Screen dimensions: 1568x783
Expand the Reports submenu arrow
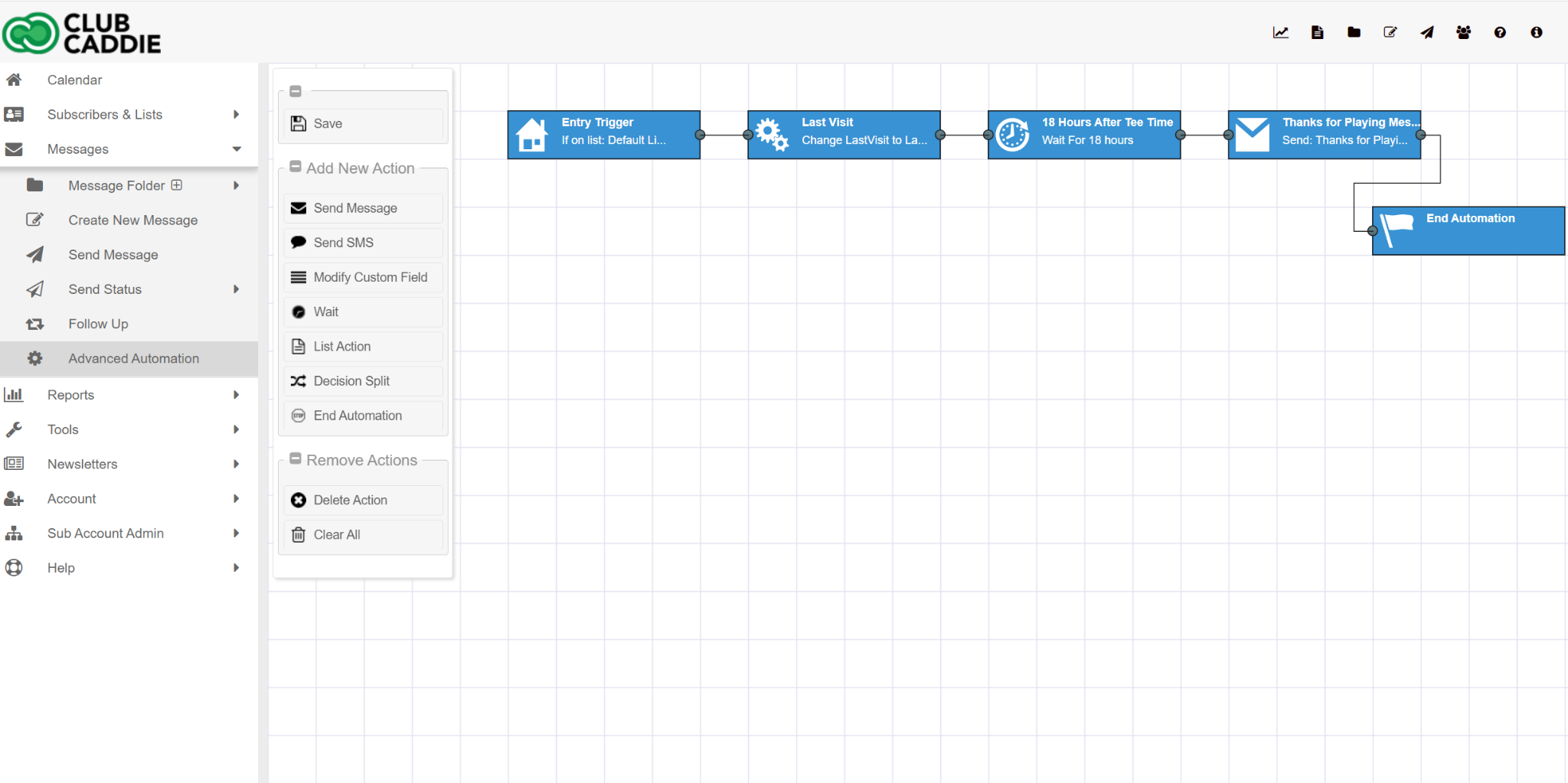pyautogui.click(x=236, y=395)
